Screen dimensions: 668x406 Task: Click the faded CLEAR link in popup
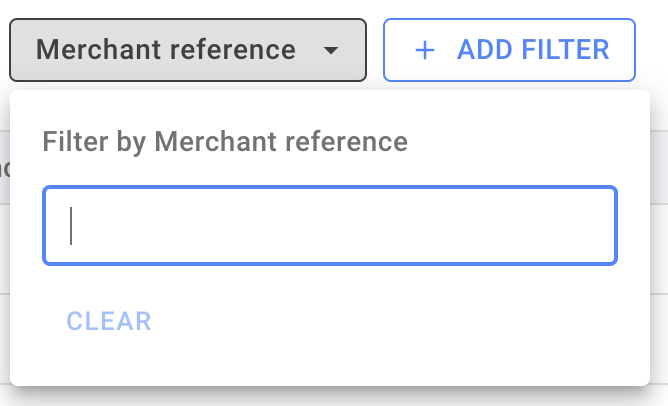[109, 321]
